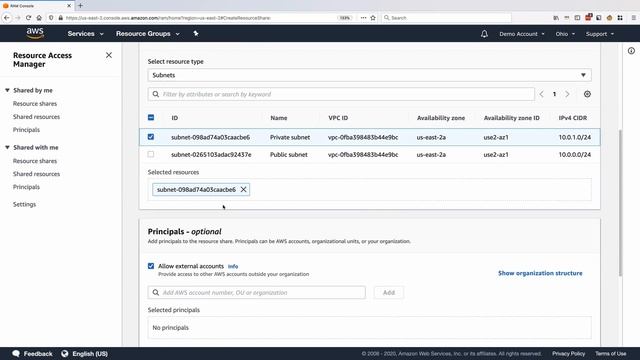Open page actions three-dot menu in URL bar
The height and width of the screenshot is (360, 640).
pyautogui.click(x=363, y=18)
